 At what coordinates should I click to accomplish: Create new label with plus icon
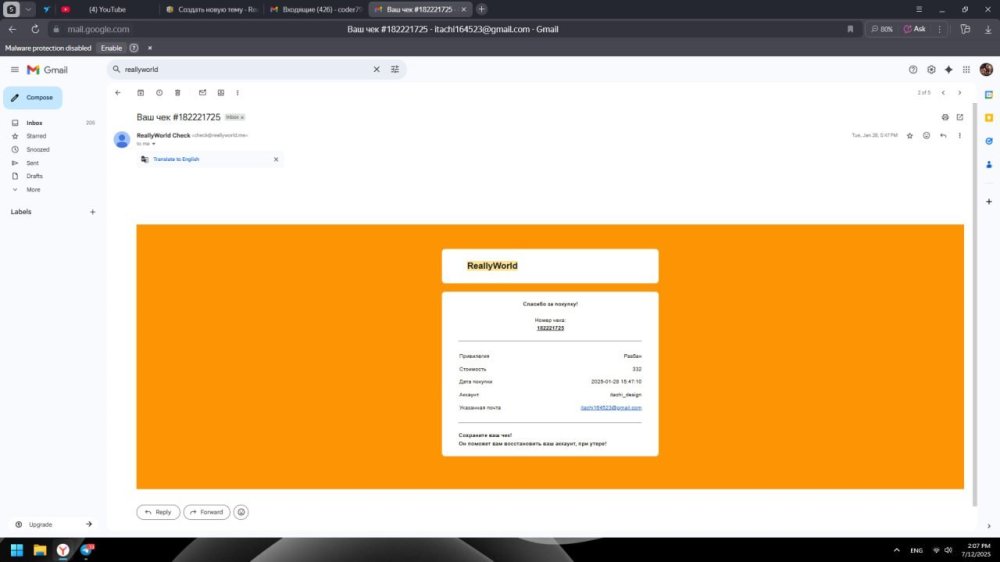[92, 212]
